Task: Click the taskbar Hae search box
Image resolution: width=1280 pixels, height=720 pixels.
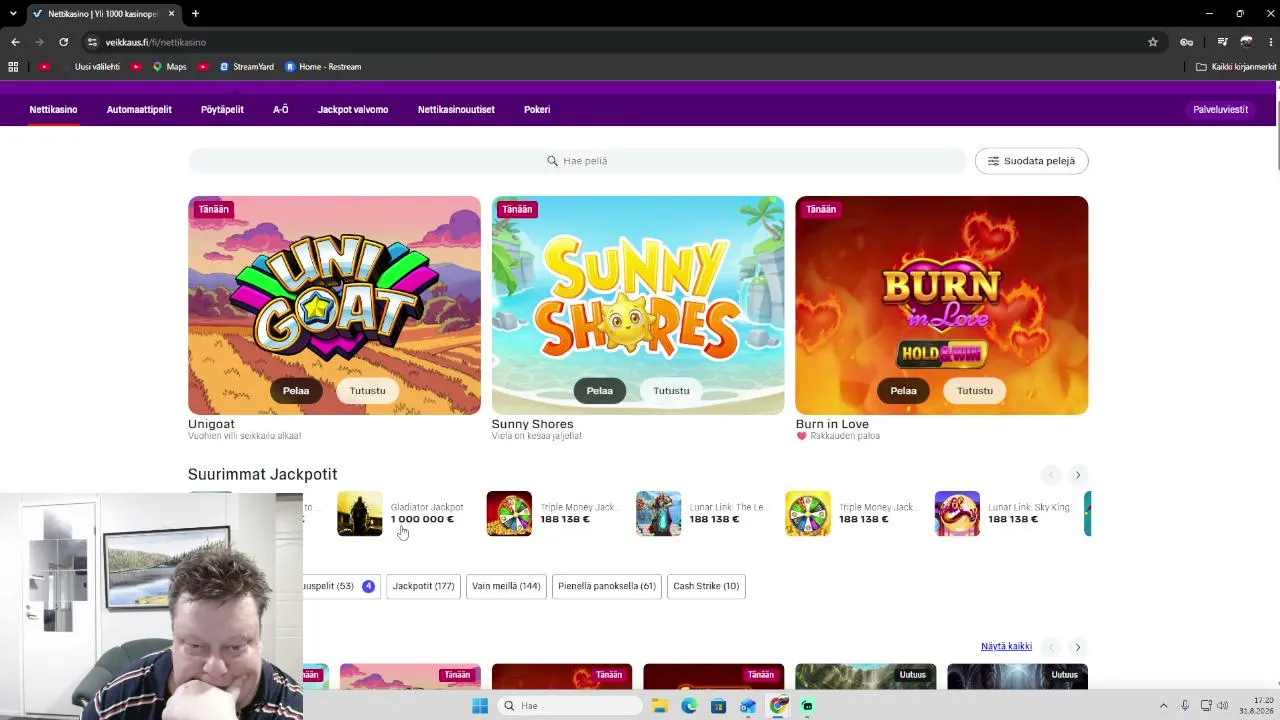Action: pyautogui.click(x=569, y=706)
